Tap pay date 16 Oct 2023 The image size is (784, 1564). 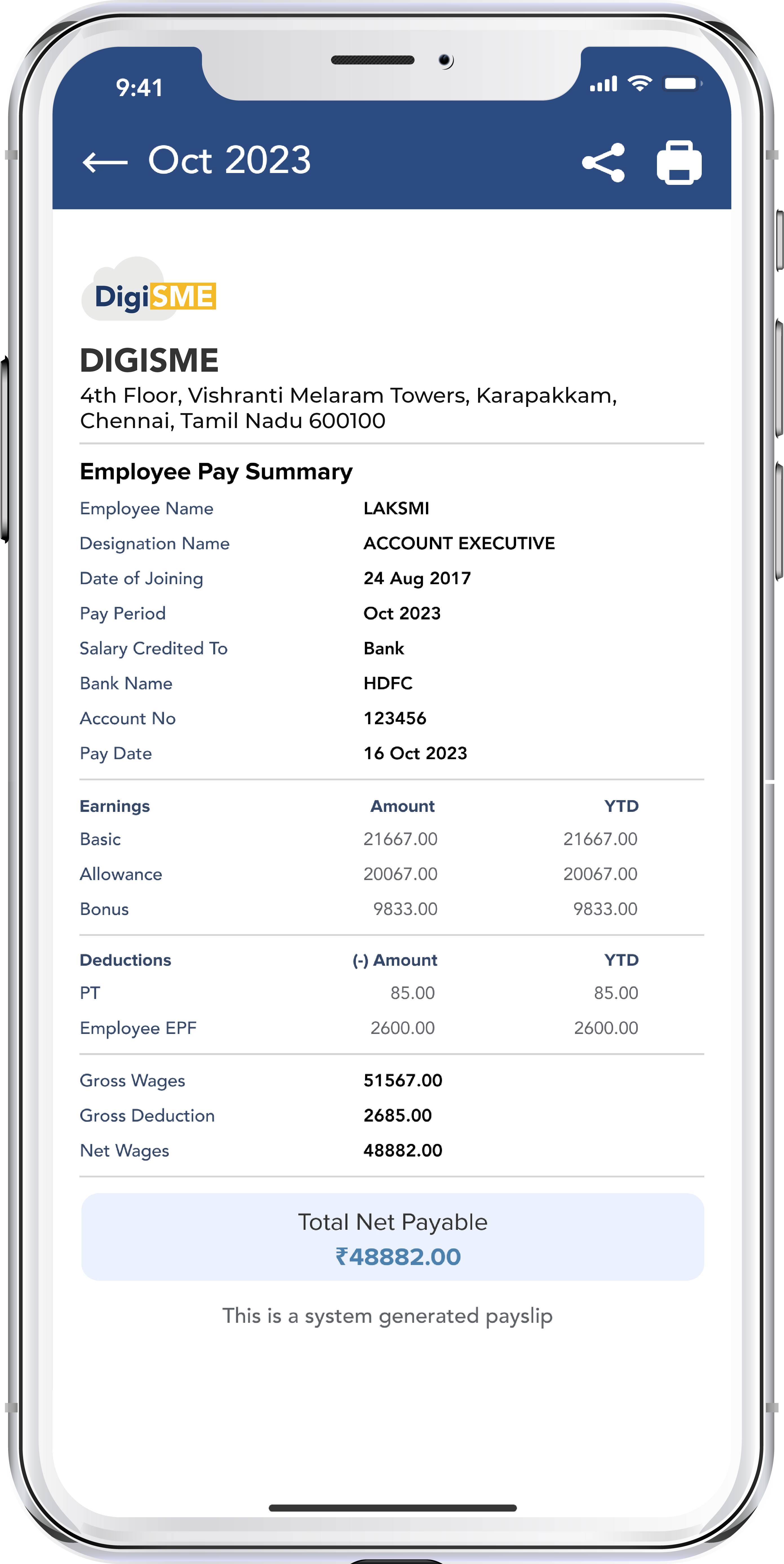tap(416, 753)
